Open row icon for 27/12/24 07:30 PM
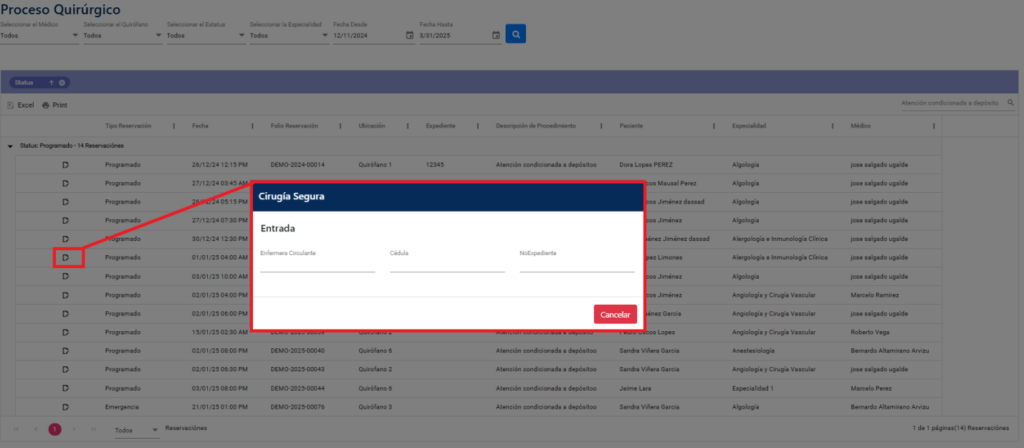 tap(65, 221)
